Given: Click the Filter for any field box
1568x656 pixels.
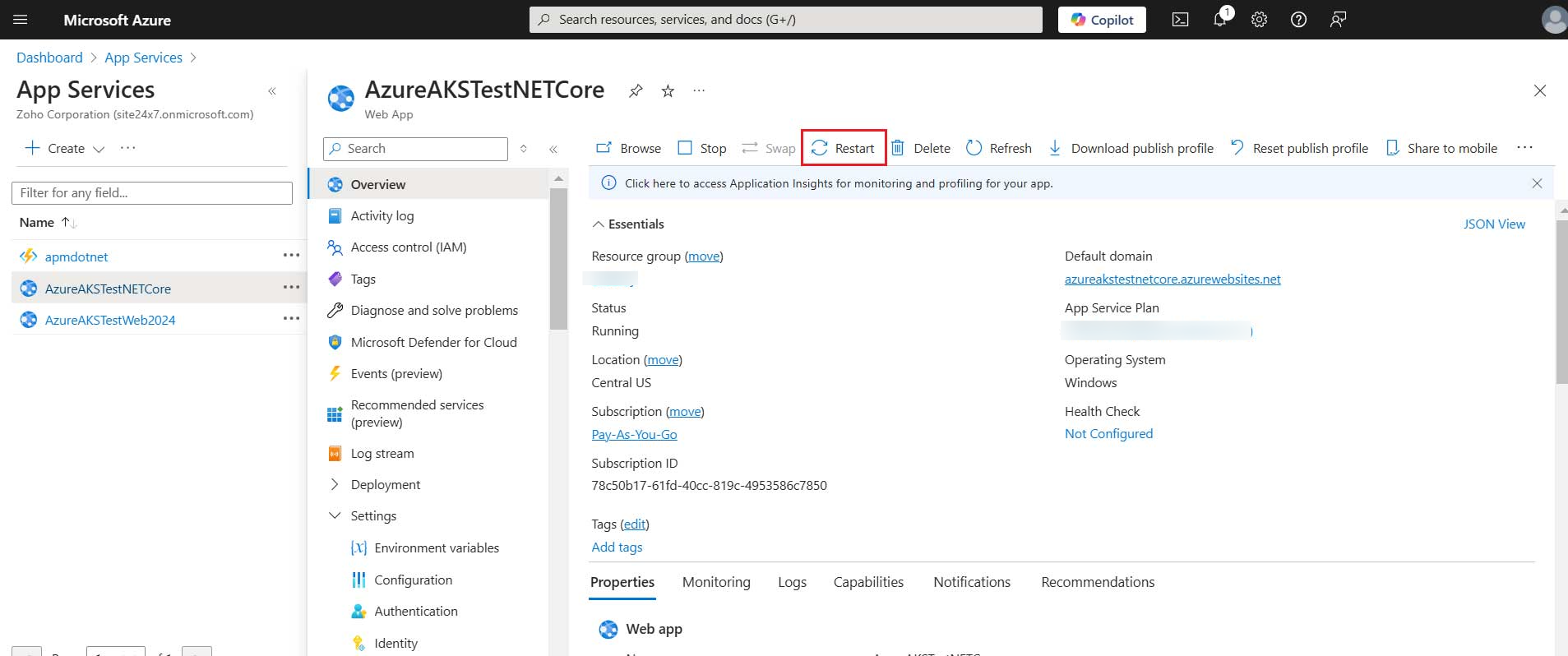Looking at the screenshot, I should pos(152,192).
